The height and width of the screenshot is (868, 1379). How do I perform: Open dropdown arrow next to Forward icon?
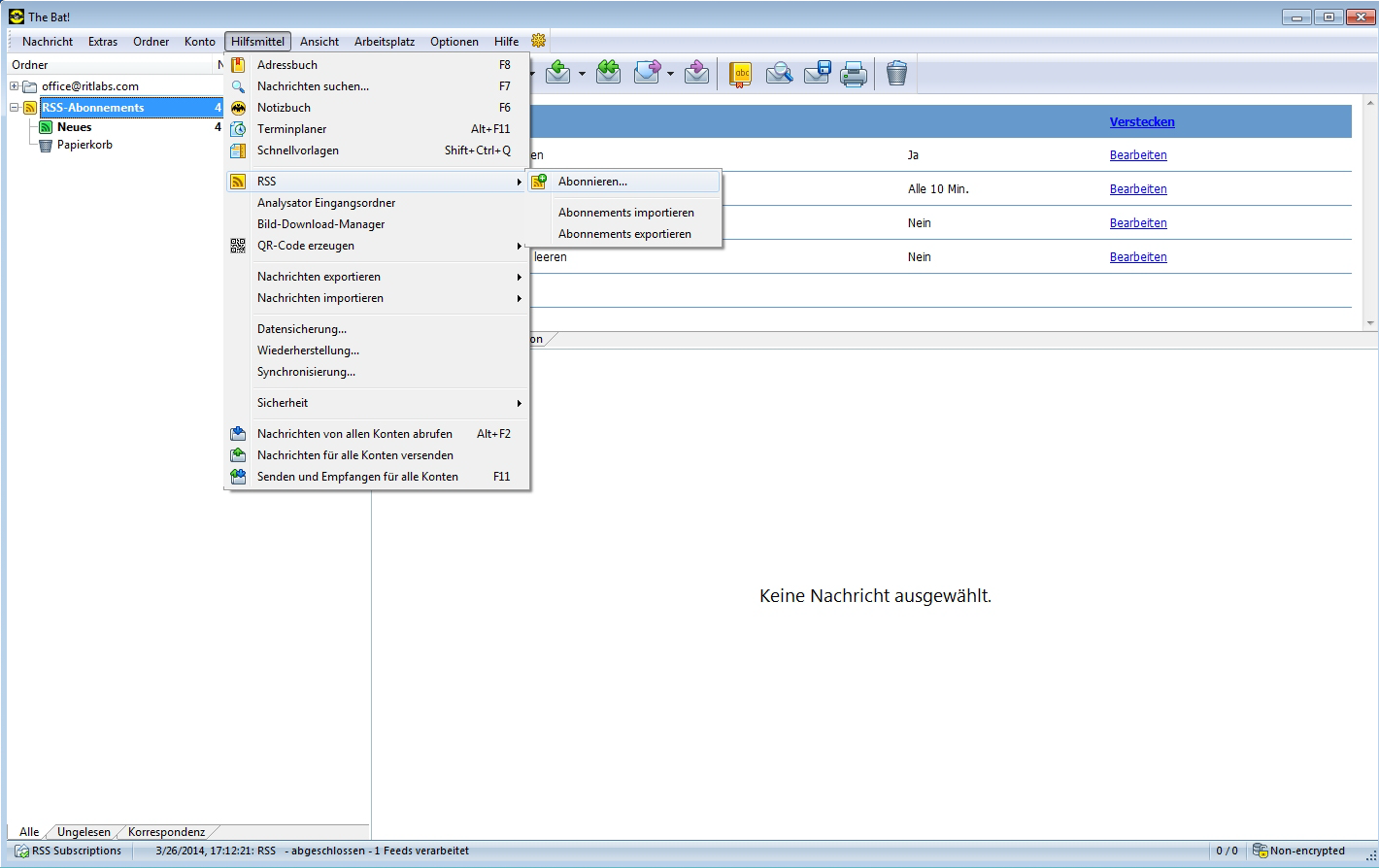pos(670,74)
